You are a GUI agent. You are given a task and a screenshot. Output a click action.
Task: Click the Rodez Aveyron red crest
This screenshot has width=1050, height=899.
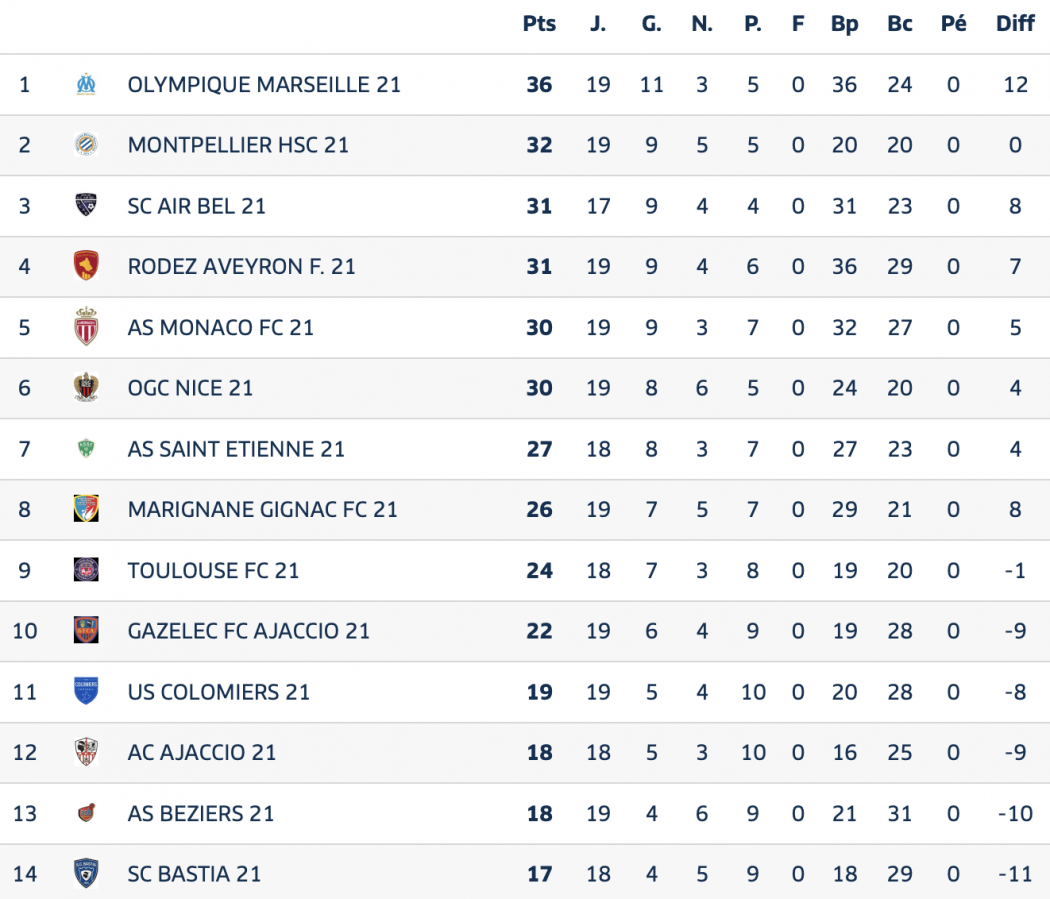[86, 267]
